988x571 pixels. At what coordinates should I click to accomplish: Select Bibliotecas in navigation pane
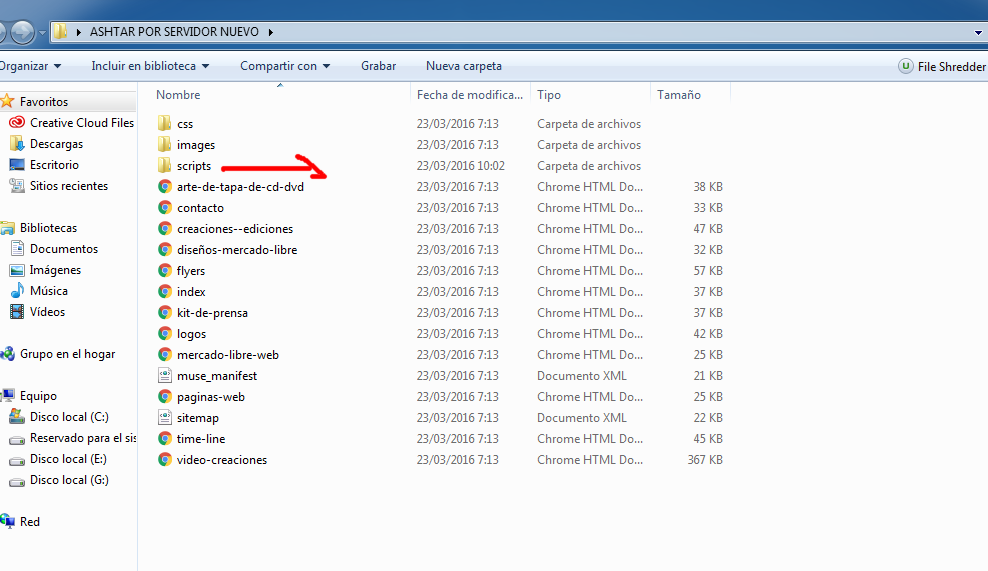click(48, 228)
